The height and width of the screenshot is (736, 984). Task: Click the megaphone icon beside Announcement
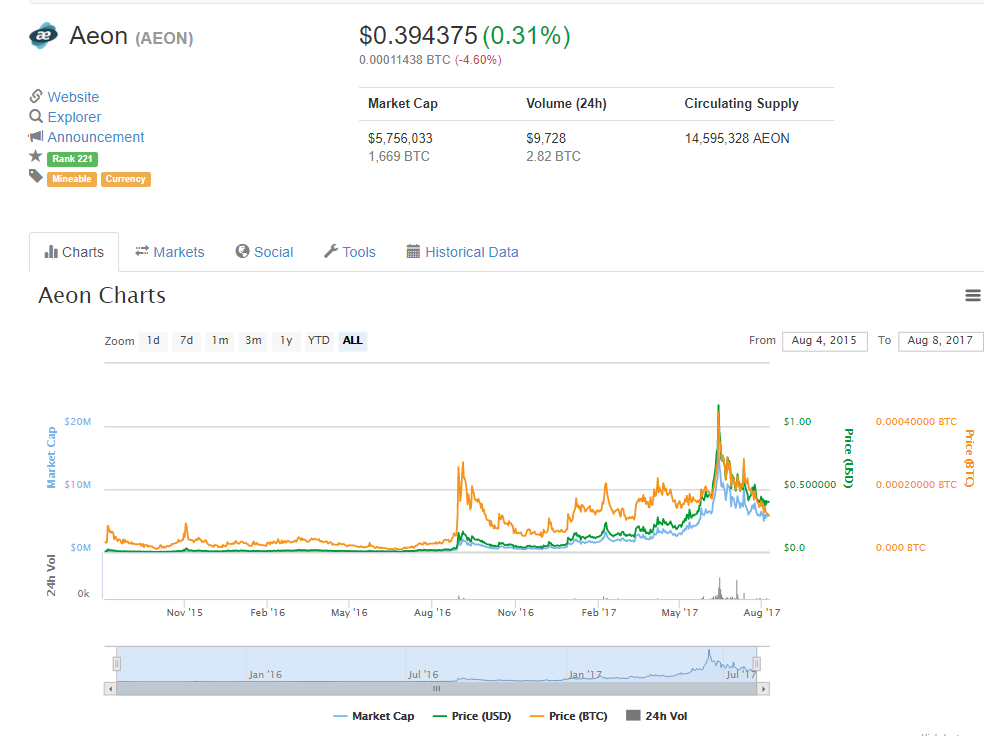[36, 136]
